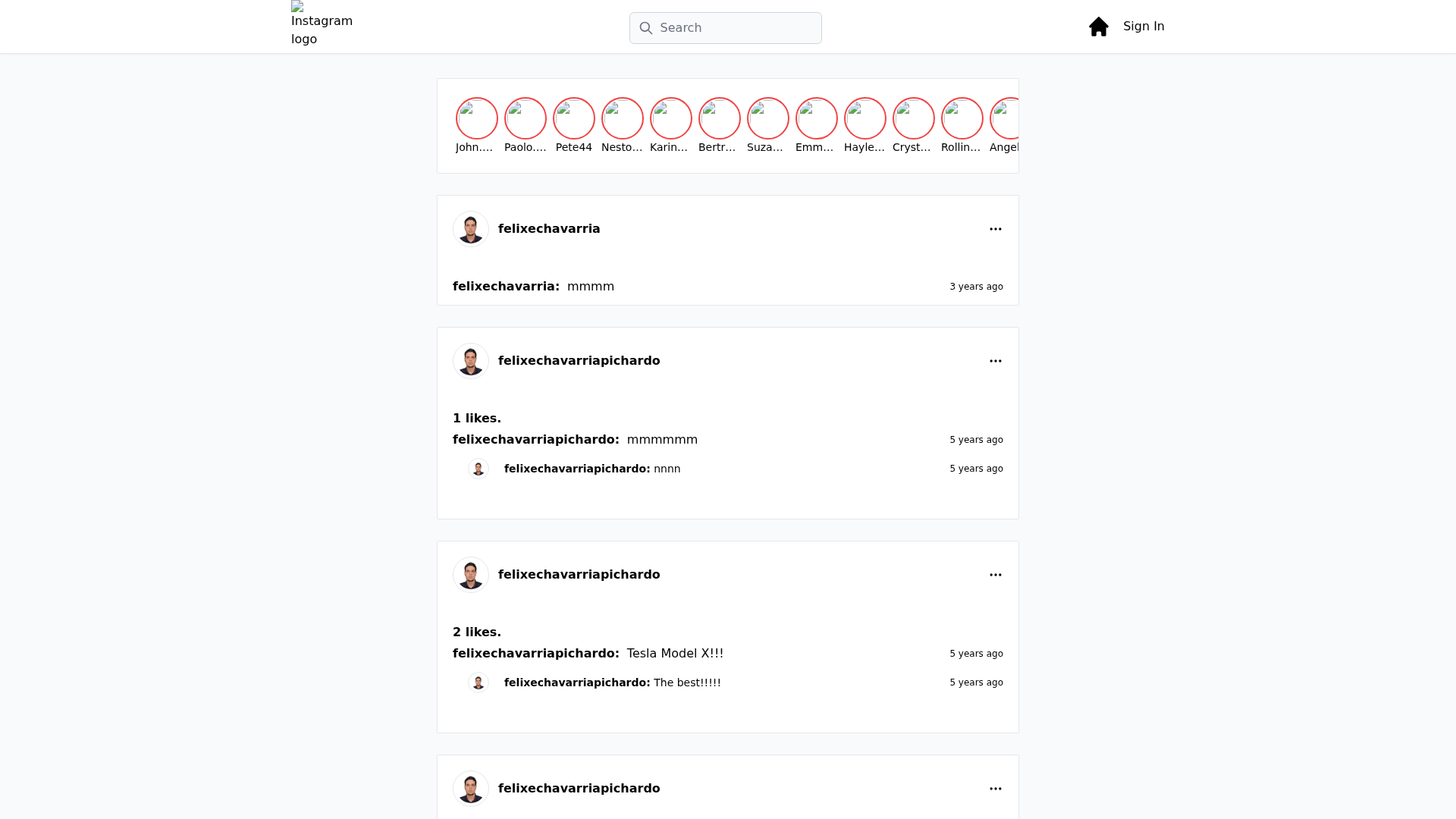This screenshot has height=819, width=1456.
Task: Open the Cryst... story avatar
Action: (x=914, y=118)
